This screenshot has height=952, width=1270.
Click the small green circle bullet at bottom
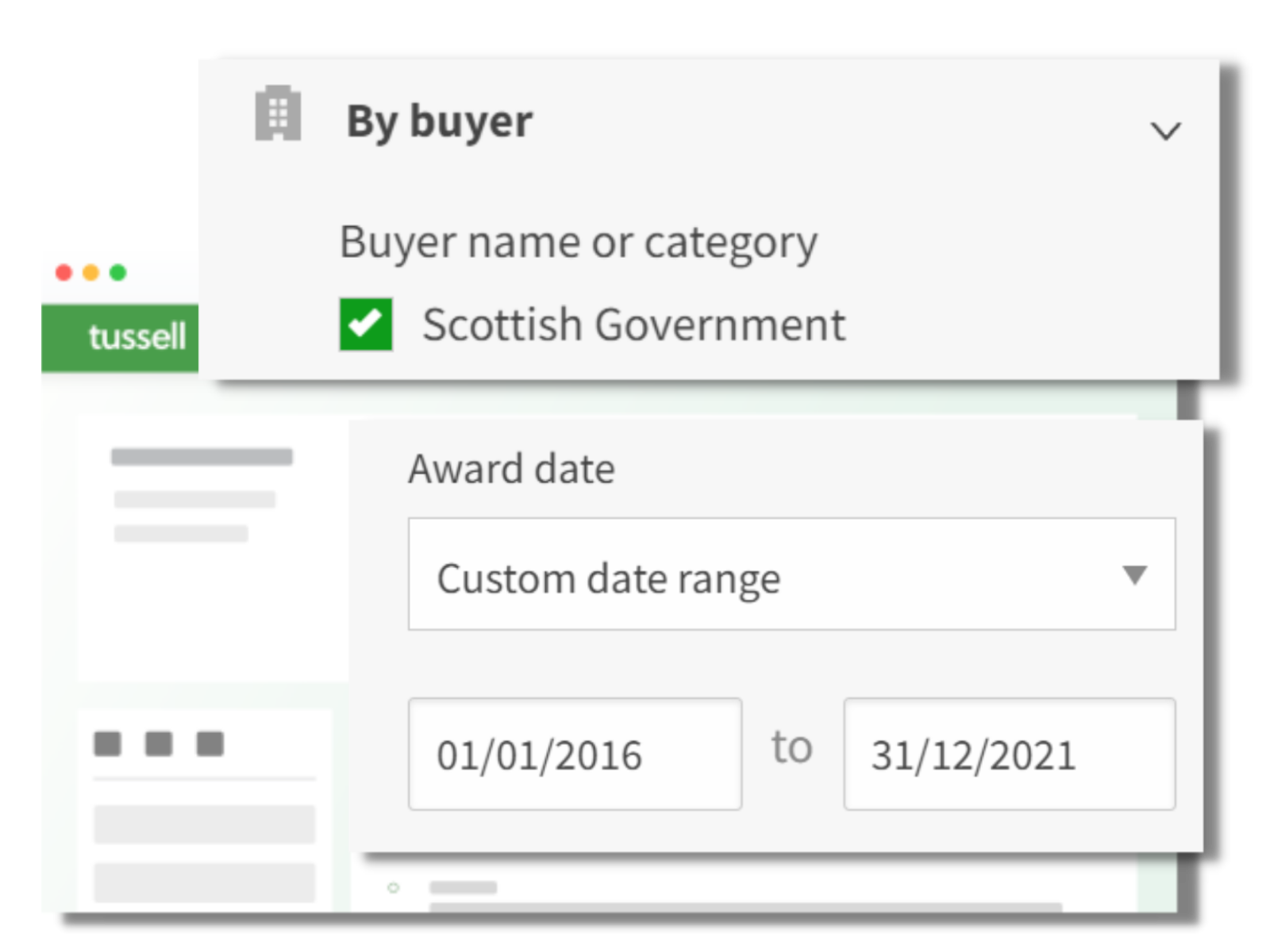[393, 888]
